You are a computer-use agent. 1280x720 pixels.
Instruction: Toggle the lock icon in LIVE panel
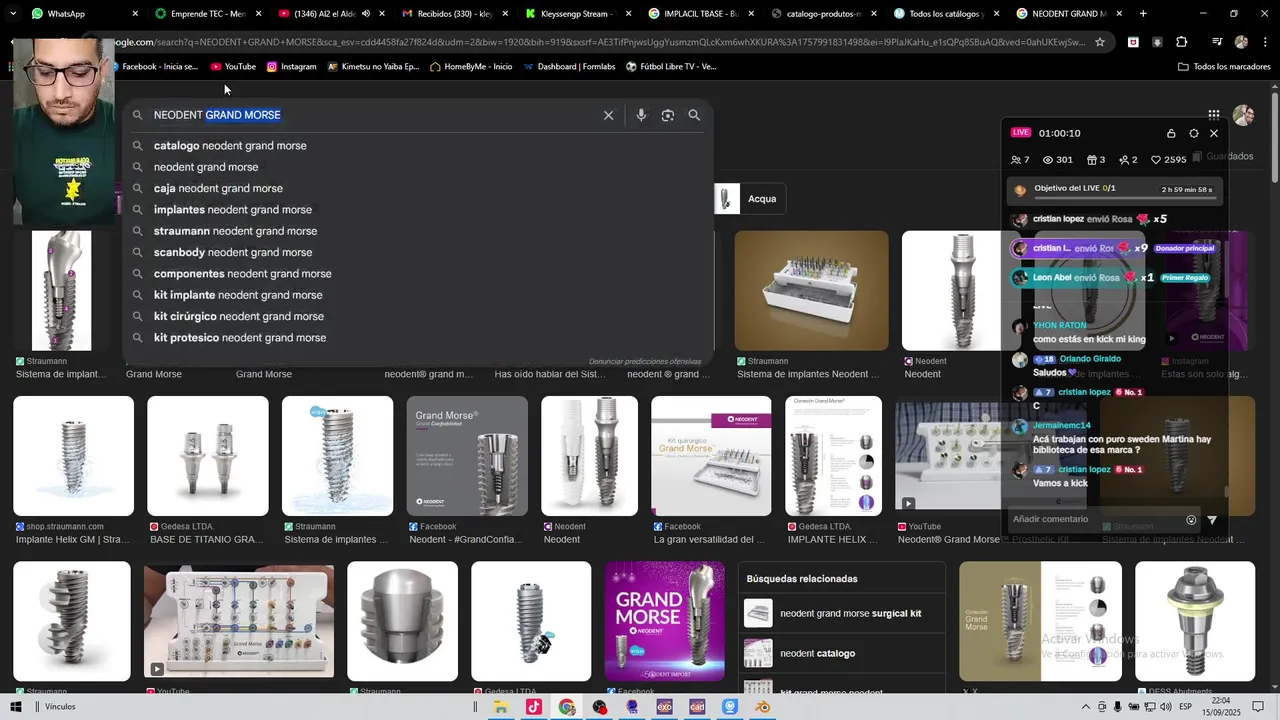(x=1171, y=133)
